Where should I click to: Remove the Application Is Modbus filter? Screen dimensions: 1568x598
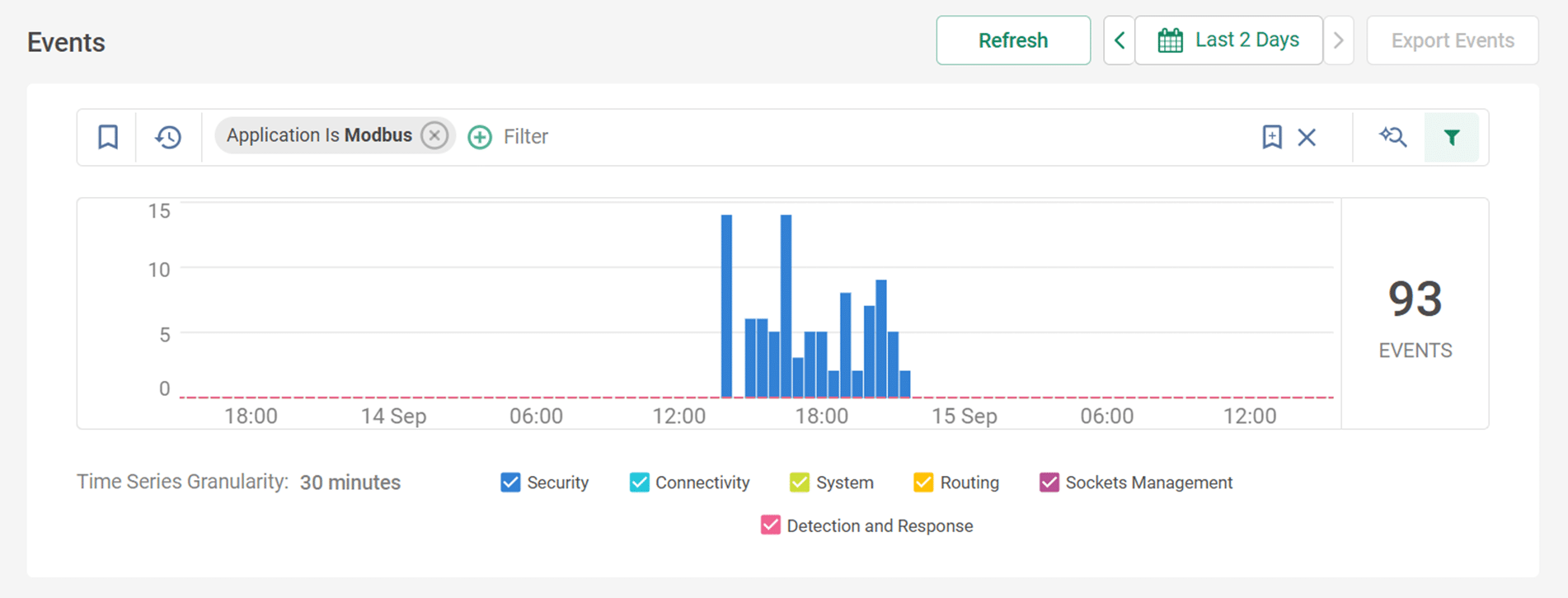pos(434,135)
